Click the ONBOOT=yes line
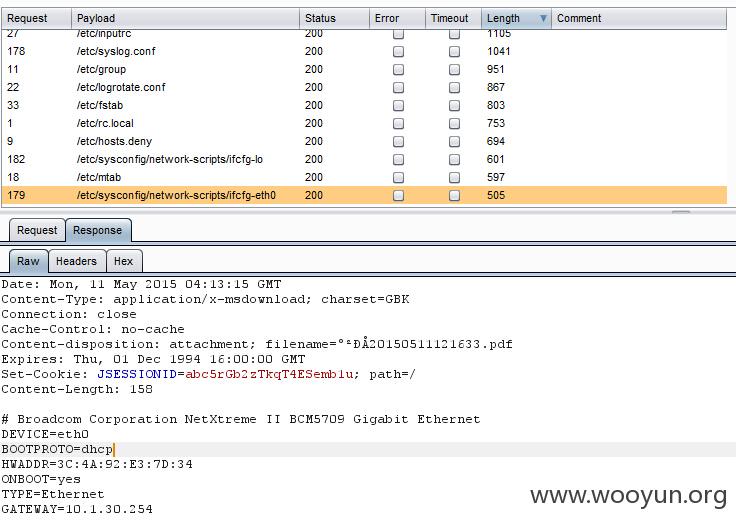The image size is (736, 524). coord(41,479)
